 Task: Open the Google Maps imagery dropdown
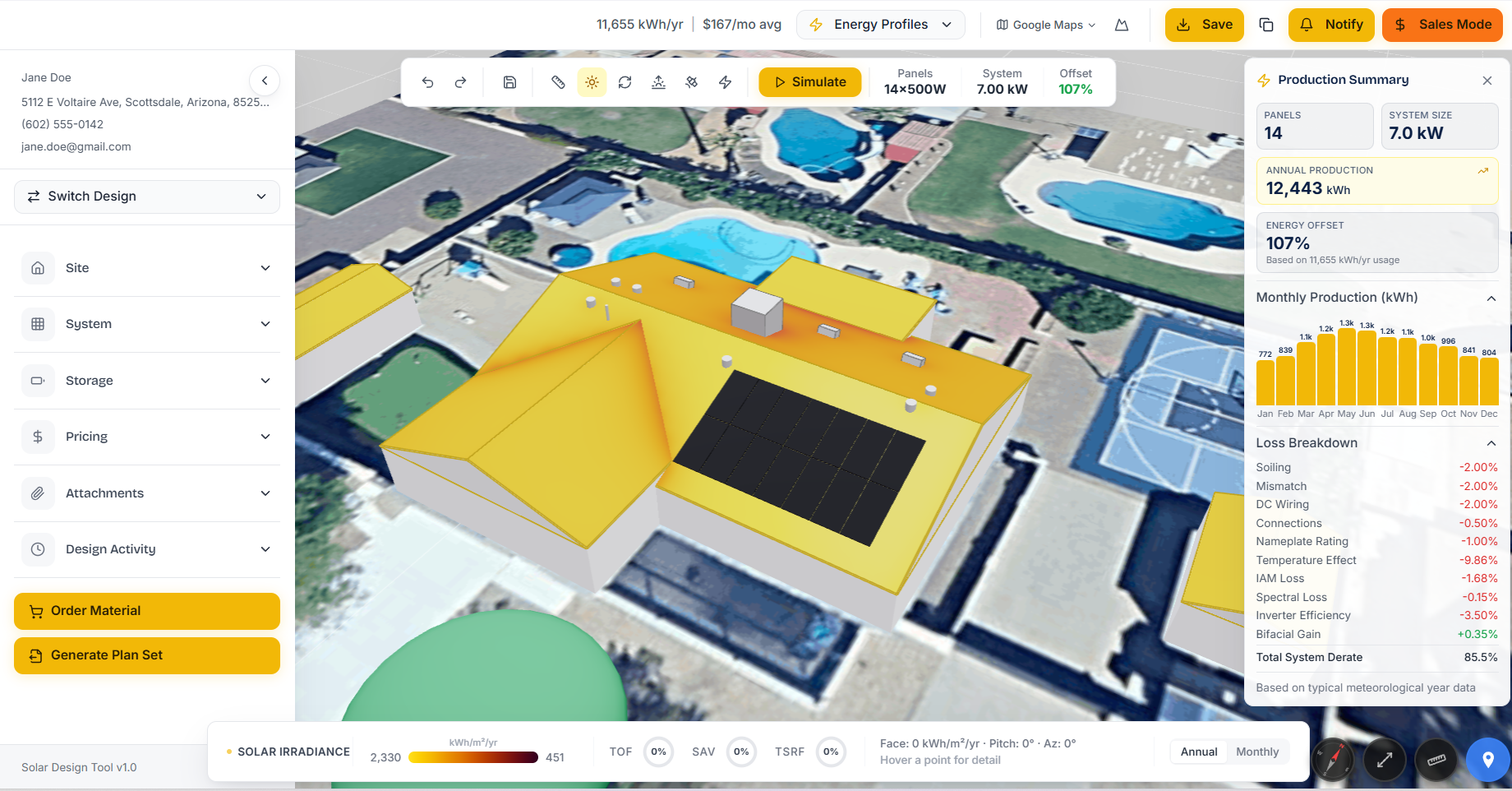coord(1045,25)
